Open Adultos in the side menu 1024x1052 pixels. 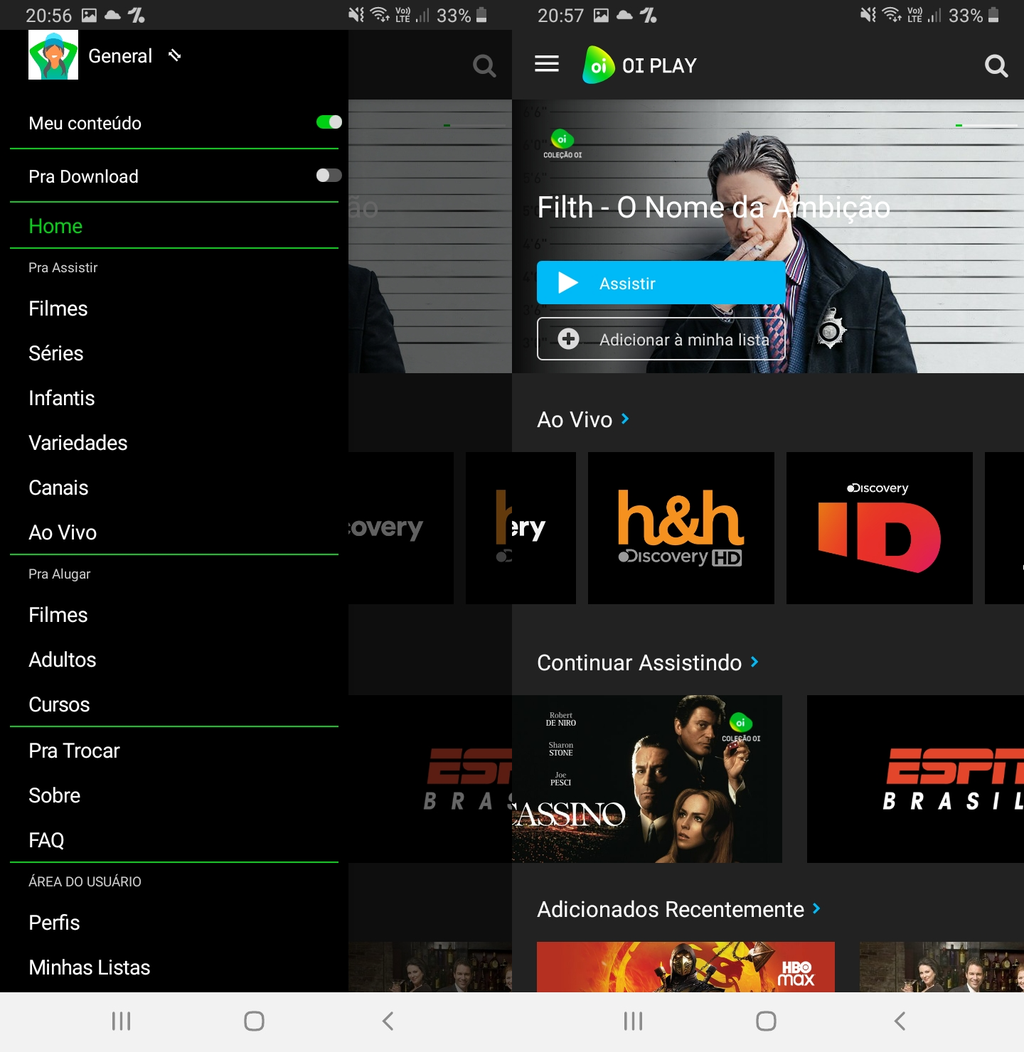[62, 660]
